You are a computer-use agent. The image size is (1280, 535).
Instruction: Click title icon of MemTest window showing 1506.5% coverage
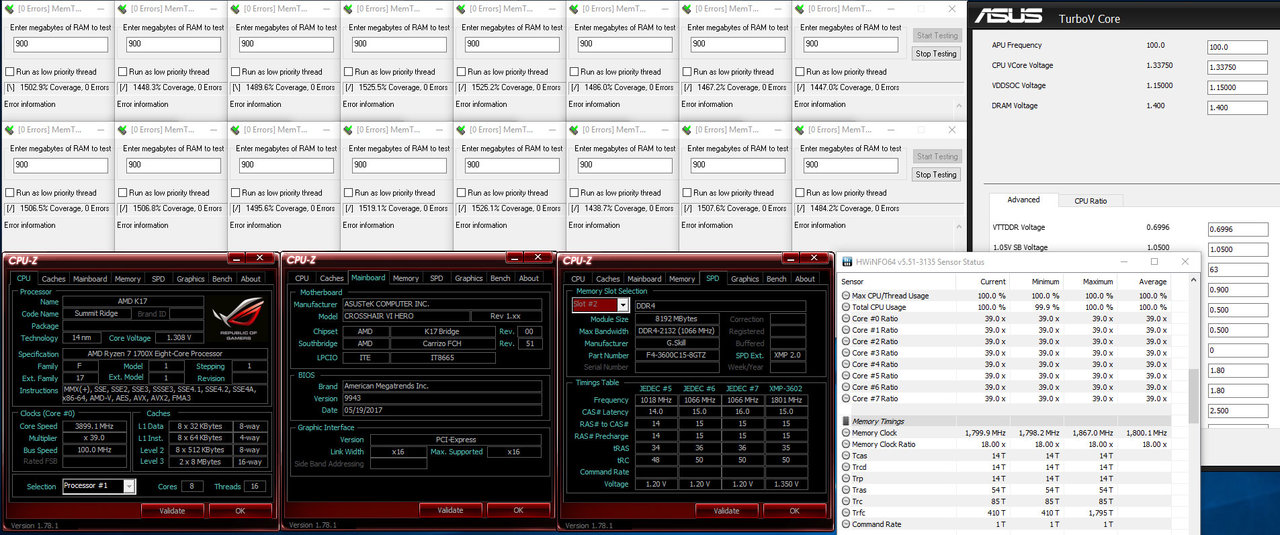coord(9,129)
